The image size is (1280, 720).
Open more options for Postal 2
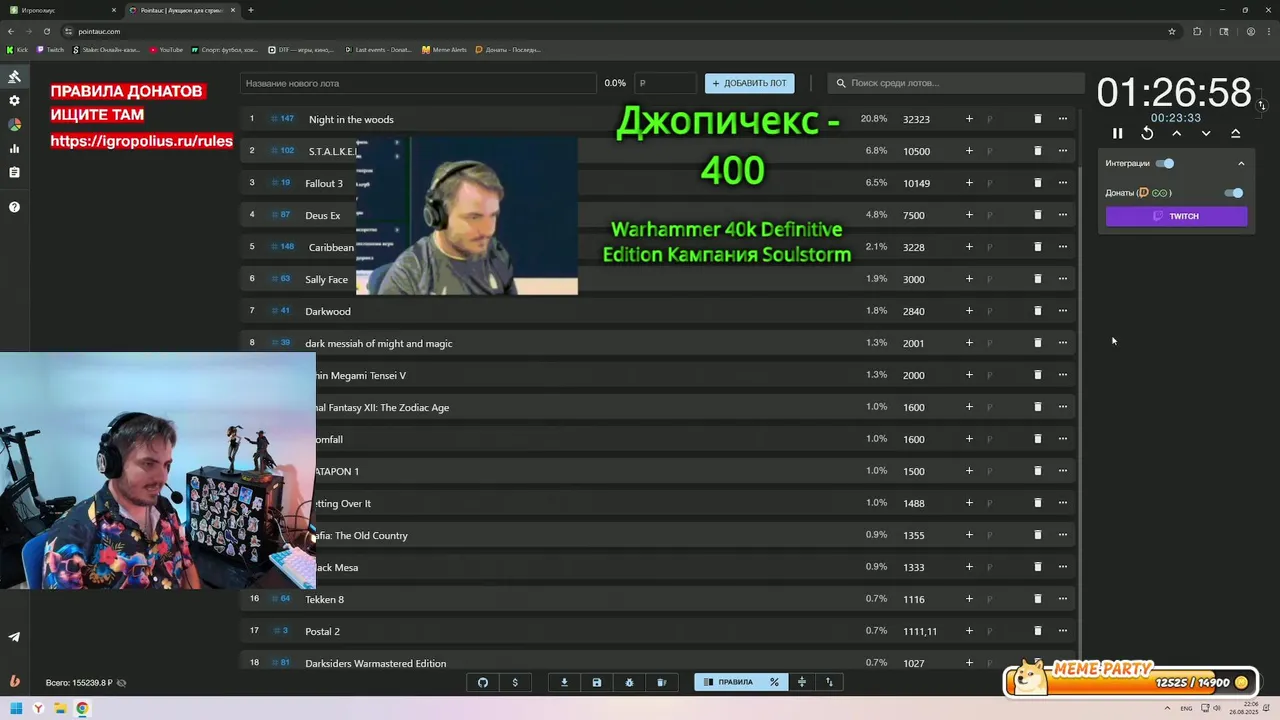point(1063,631)
